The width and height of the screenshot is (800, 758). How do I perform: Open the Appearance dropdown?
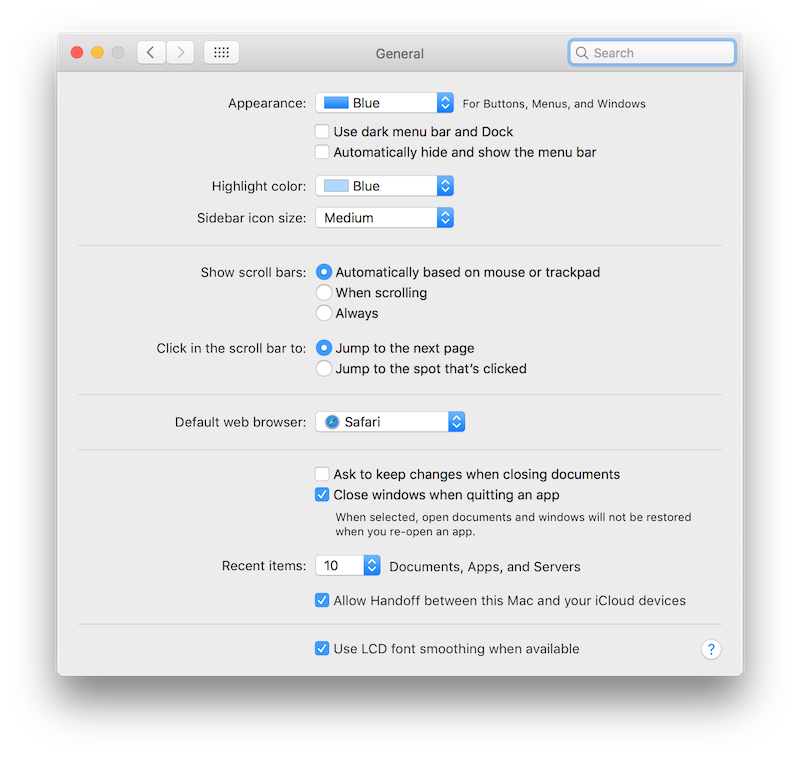point(385,103)
